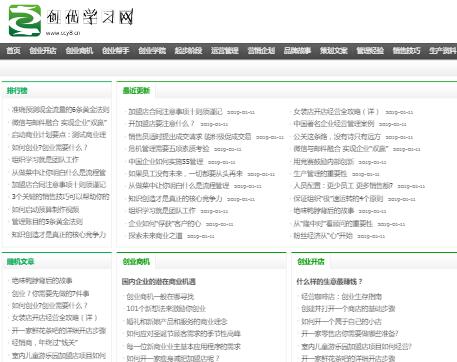Open 品牌故事 in the navigation bar

[x=297, y=51]
